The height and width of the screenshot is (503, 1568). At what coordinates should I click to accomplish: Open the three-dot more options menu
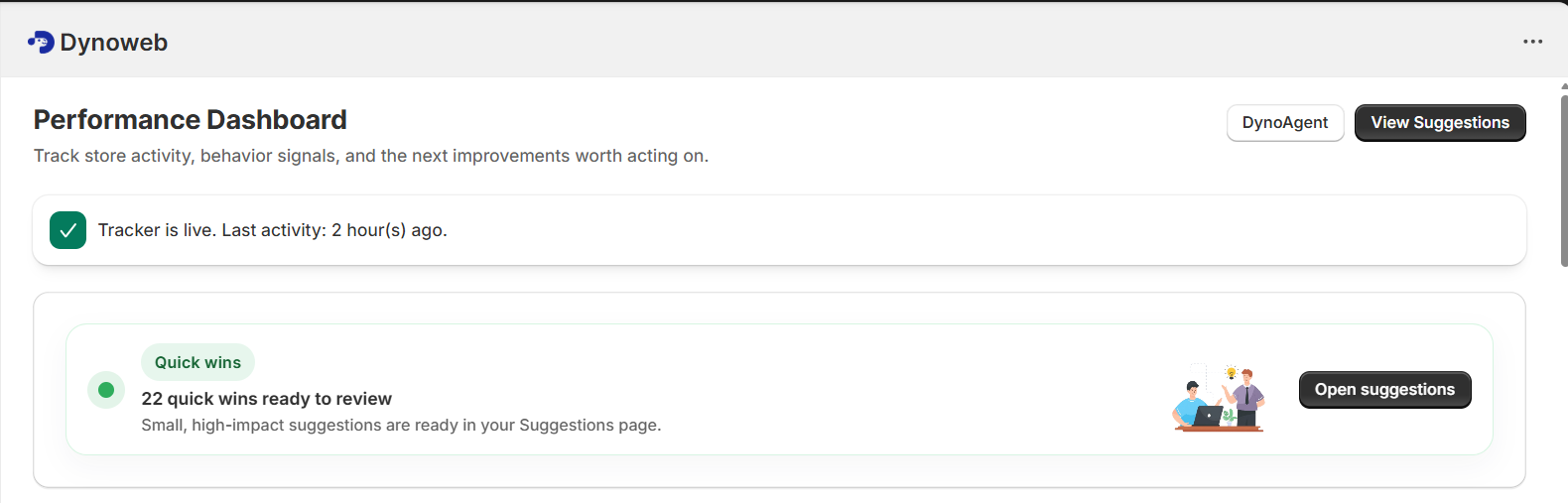[1532, 42]
